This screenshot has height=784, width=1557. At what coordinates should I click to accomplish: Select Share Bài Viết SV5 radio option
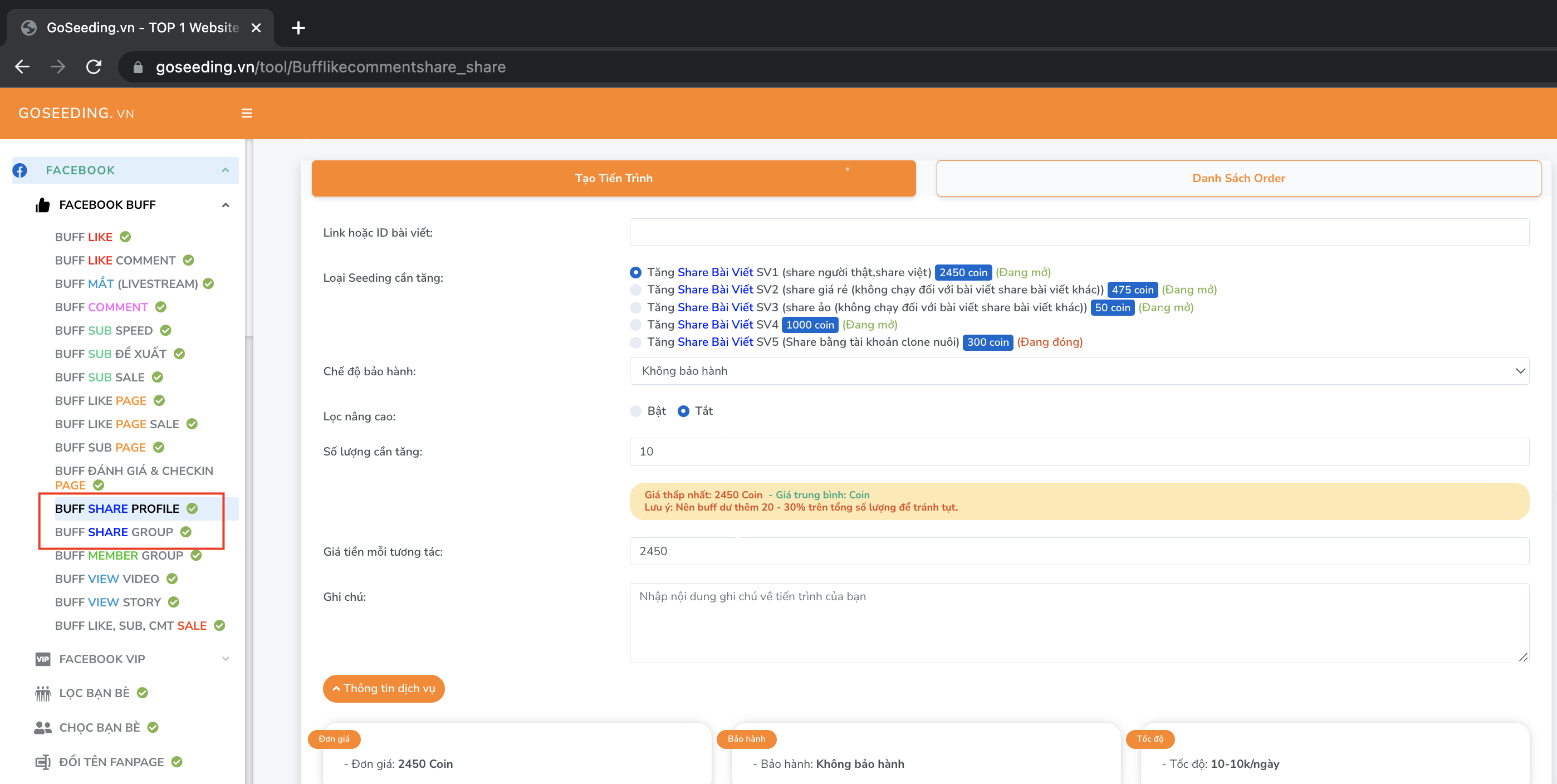click(x=635, y=343)
